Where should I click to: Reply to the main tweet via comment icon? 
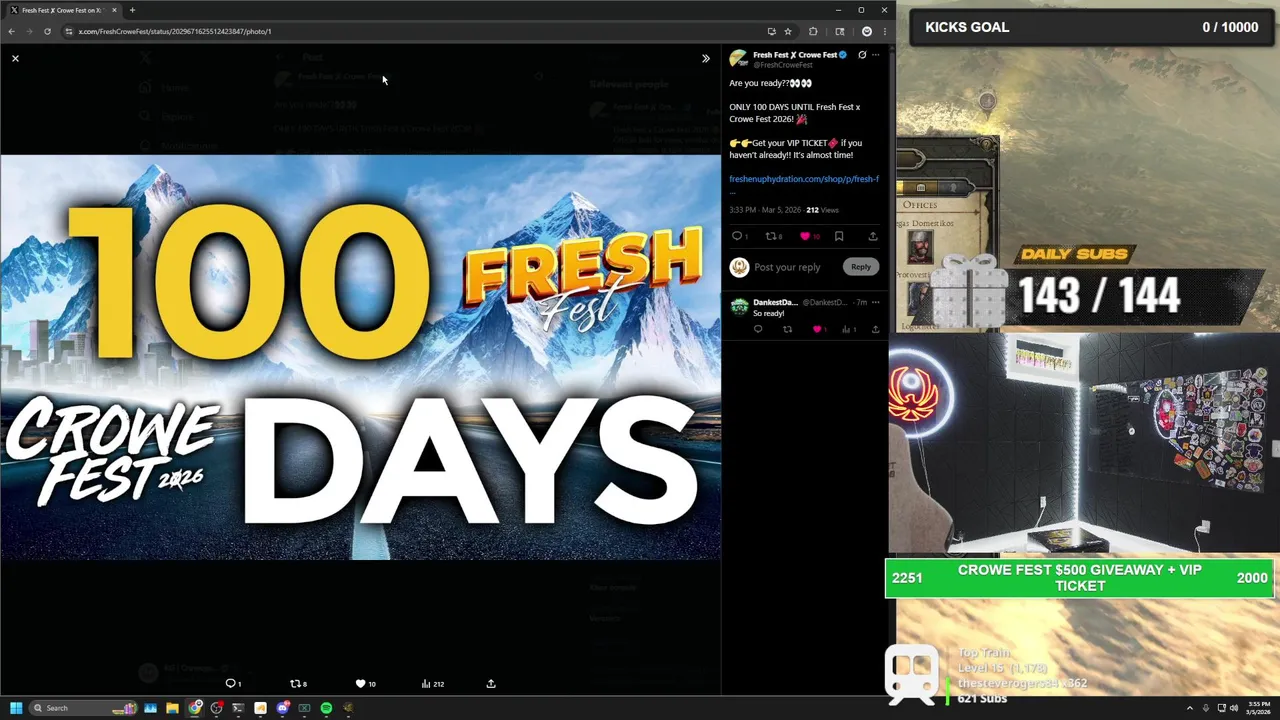coord(737,237)
